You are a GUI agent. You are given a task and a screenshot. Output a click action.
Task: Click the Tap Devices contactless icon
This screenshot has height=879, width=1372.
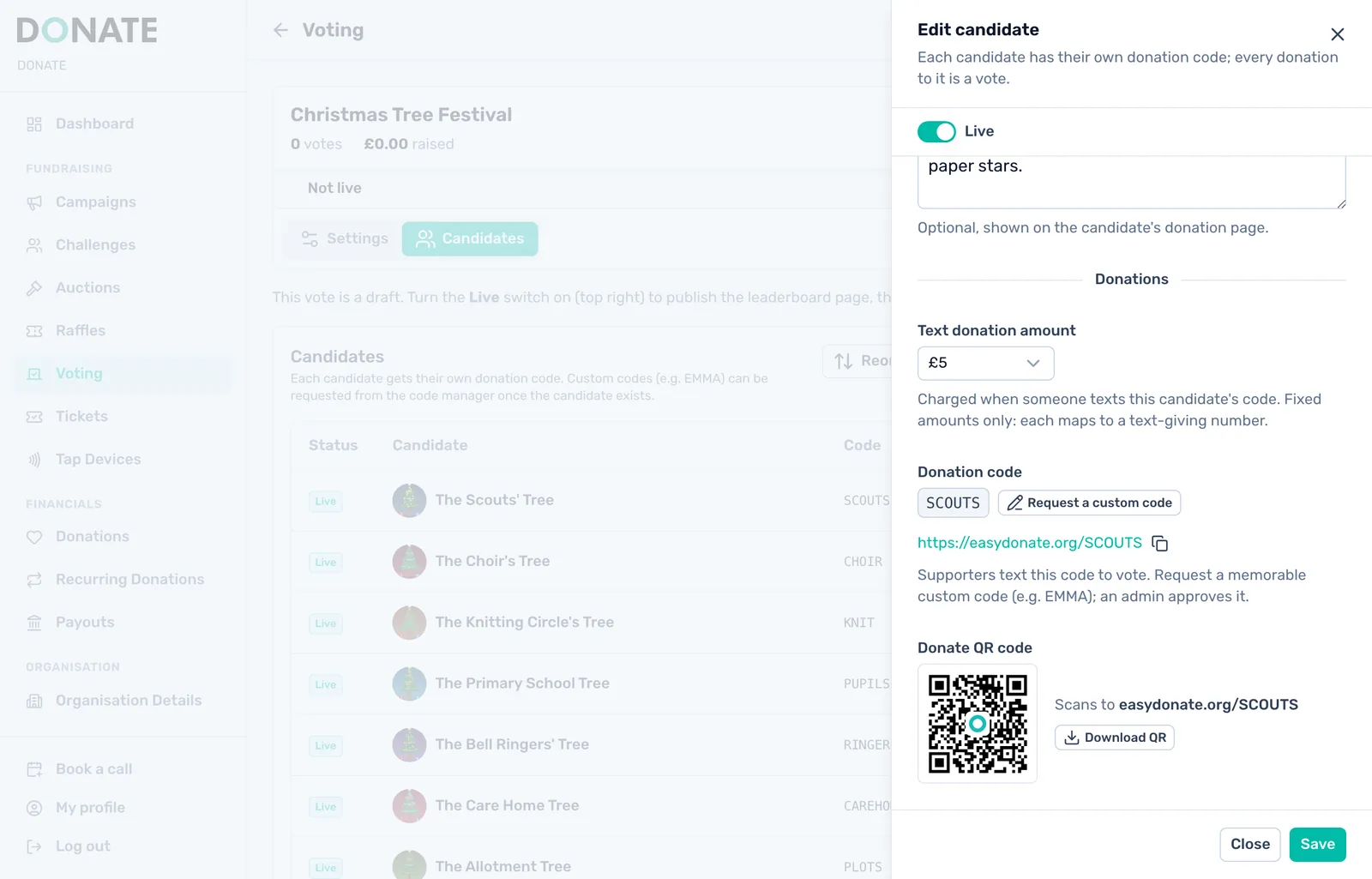(34, 460)
